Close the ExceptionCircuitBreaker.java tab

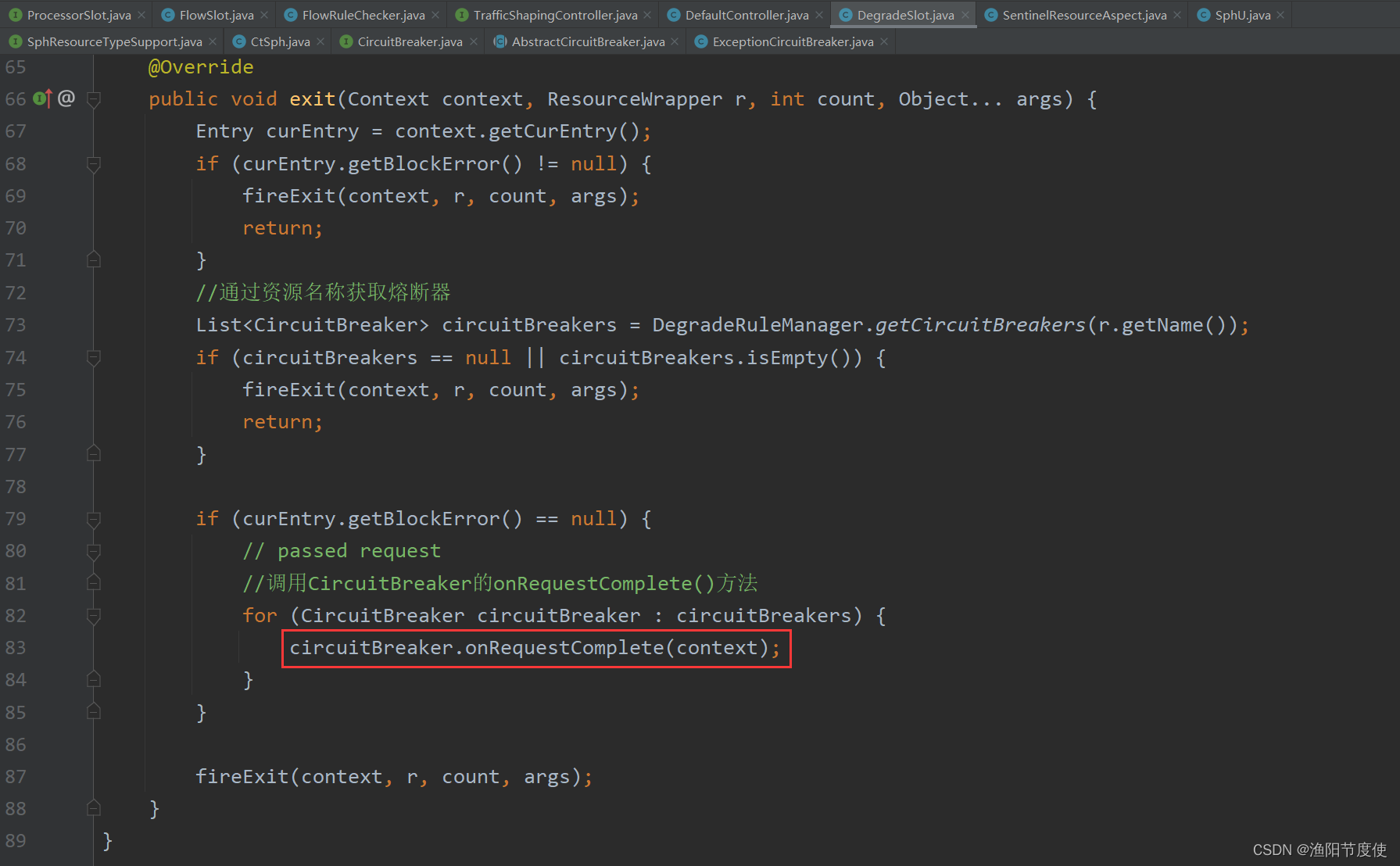point(884,41)
